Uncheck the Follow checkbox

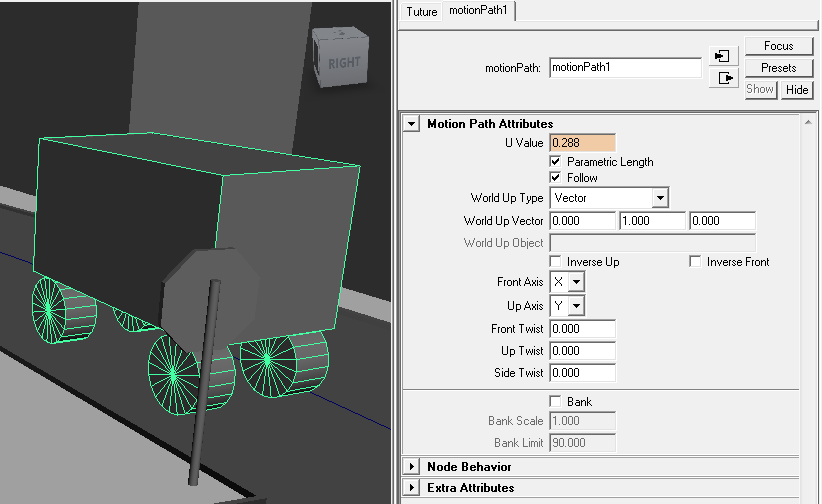pos(556,178)
